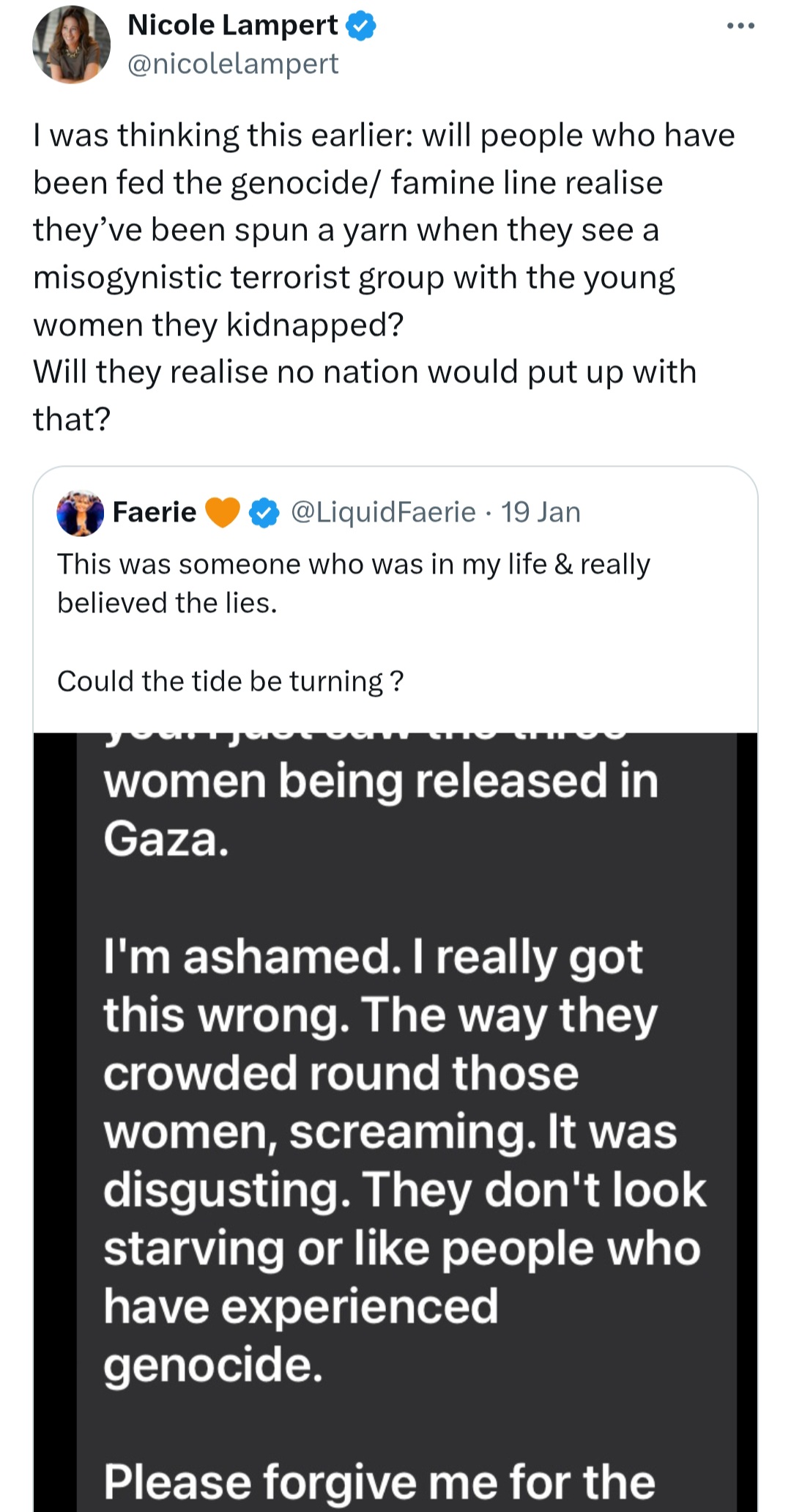
Task: Tap the verified badge next to Faerie
Action: pyautogui.click(x=264, y=513)
